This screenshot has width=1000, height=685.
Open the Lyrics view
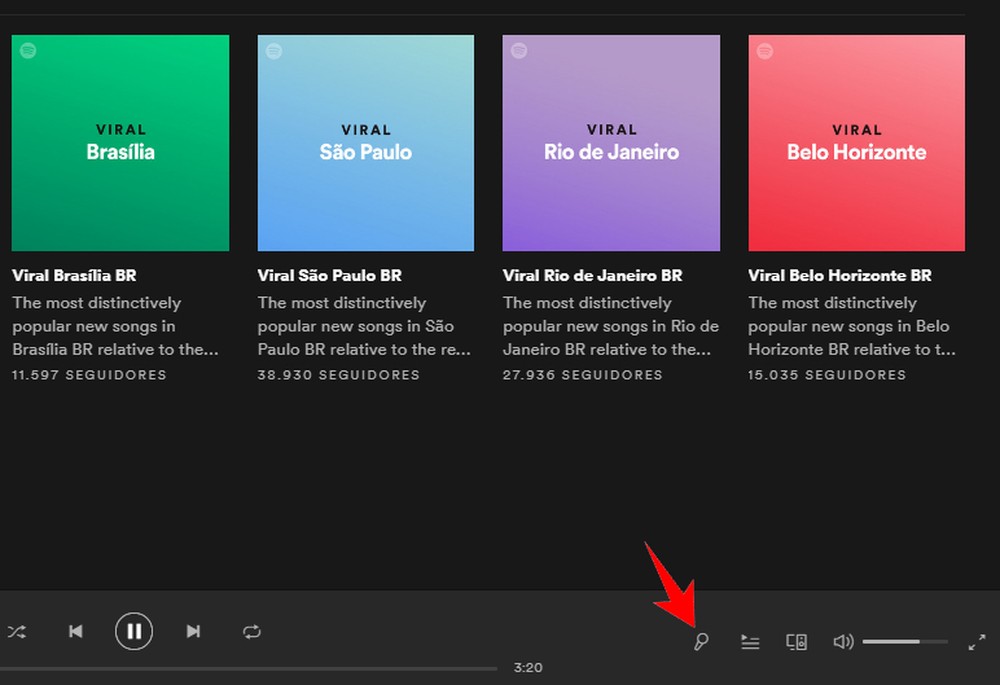(x=700, y=641)
